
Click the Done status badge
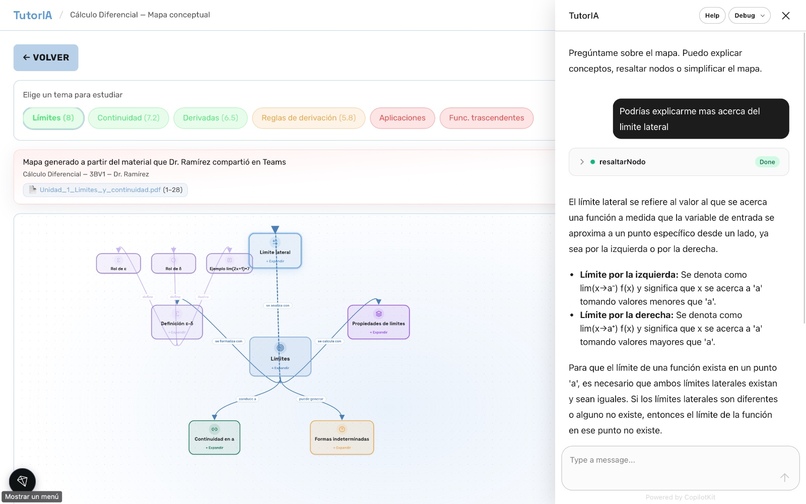(767, 162)
